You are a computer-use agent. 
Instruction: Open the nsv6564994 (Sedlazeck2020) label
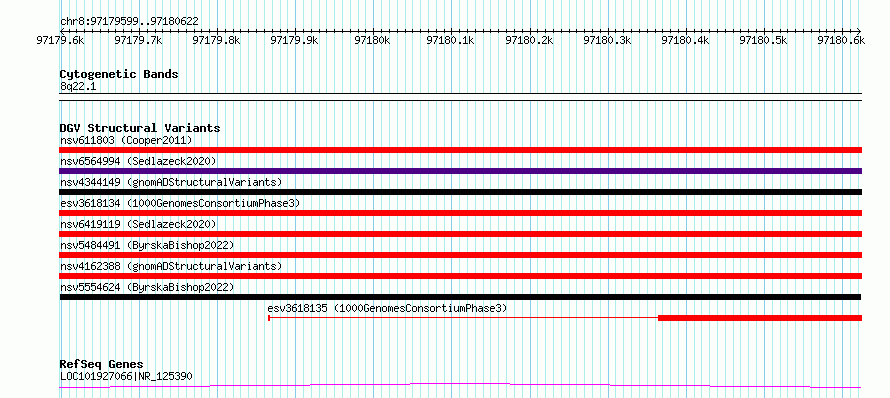pos(138,161)
